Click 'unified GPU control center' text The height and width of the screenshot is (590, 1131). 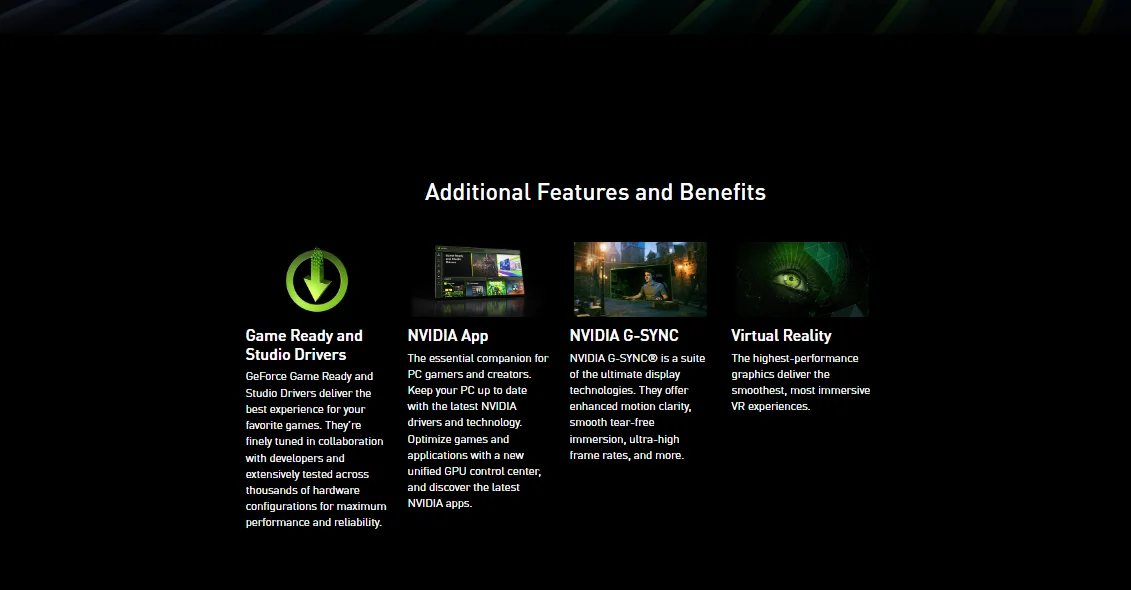(474, 471)
